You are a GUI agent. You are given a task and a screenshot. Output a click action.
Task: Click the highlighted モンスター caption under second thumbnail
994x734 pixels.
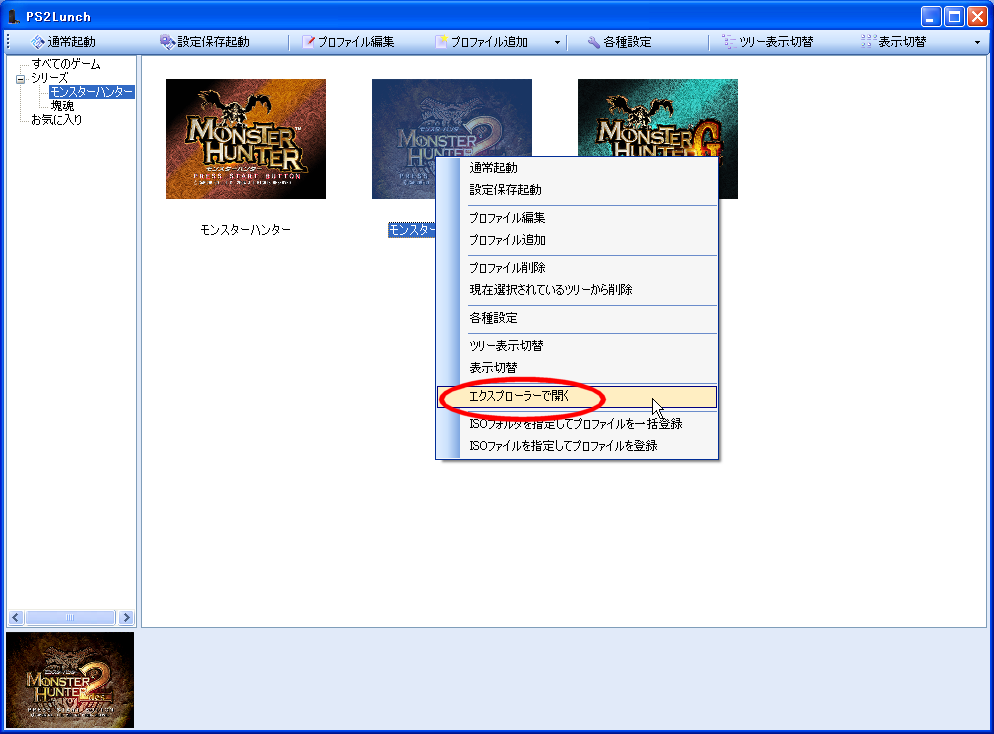tap(412, 229)
